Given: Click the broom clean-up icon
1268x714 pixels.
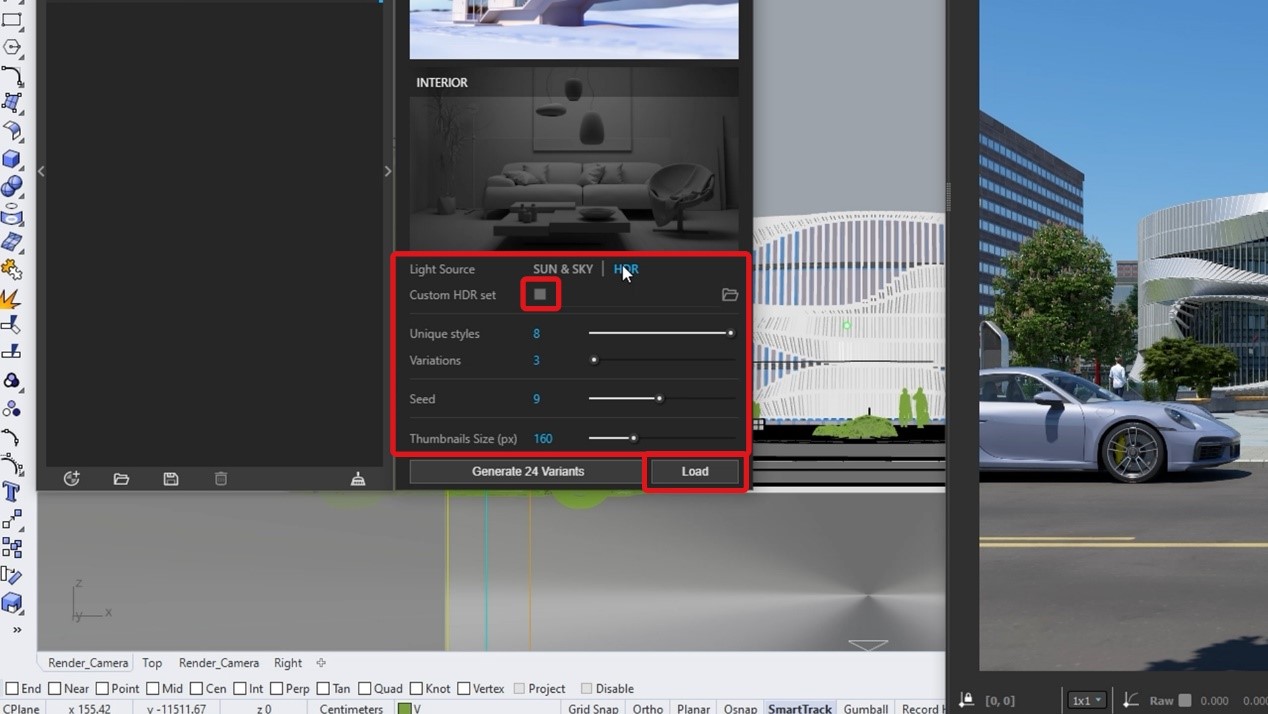Looking at the screenshot, I should tap(358, 479).
